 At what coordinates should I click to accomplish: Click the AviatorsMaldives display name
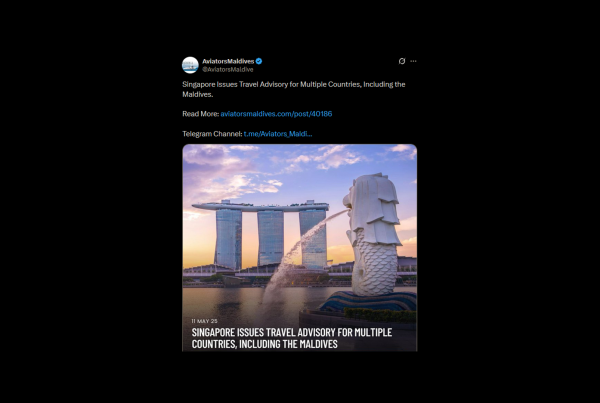pos(228,61)
